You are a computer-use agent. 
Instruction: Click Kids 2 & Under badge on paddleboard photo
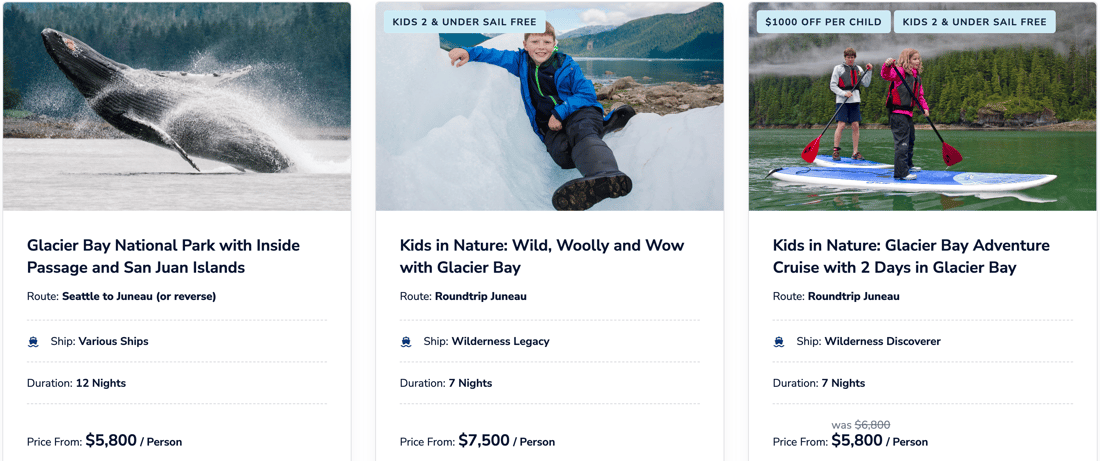(974, 22)
